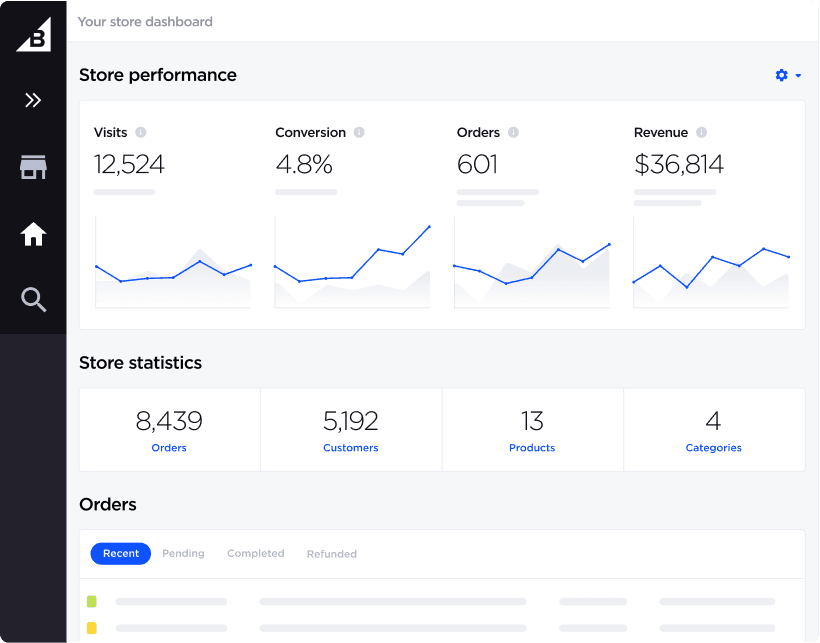Open the Orders statistics link

coord(169,448)
